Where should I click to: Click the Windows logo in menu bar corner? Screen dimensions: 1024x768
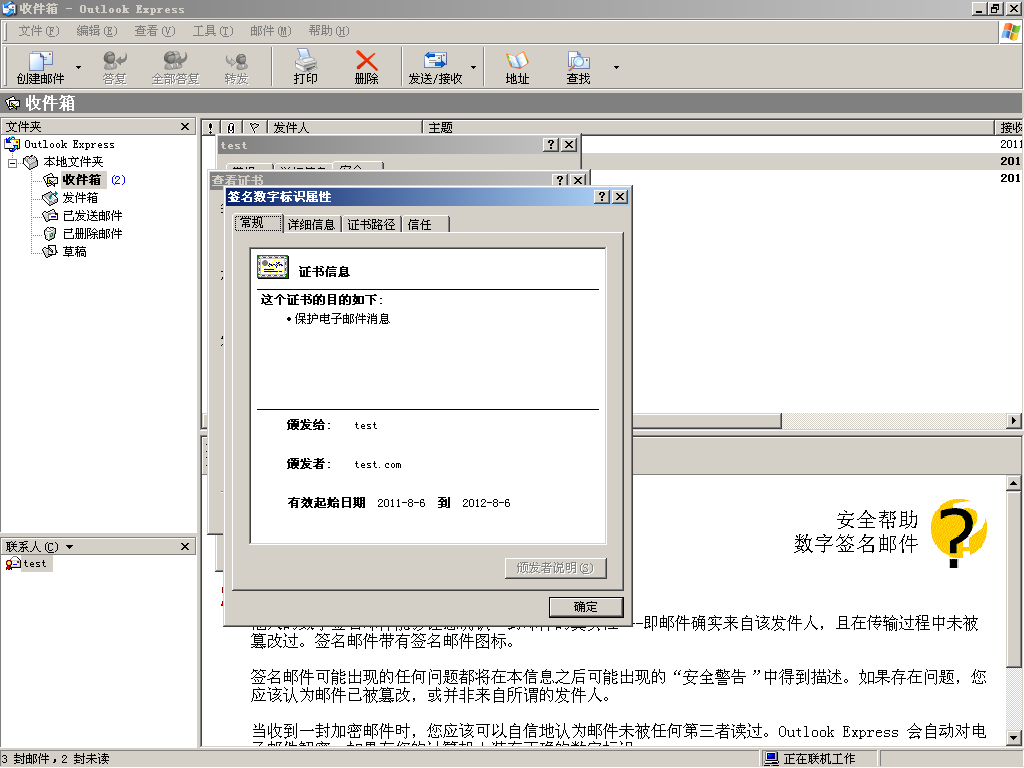coord(1010,31)
